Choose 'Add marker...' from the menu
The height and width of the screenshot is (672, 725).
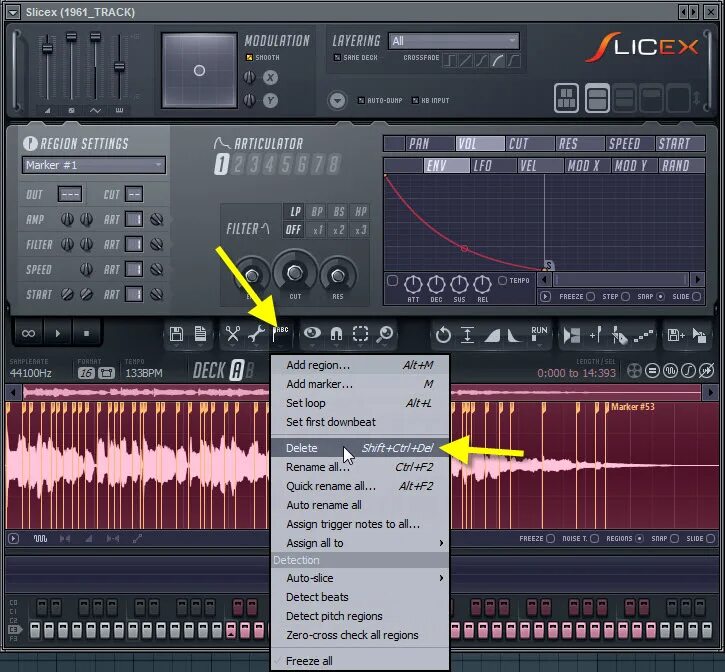coord(360,384)
